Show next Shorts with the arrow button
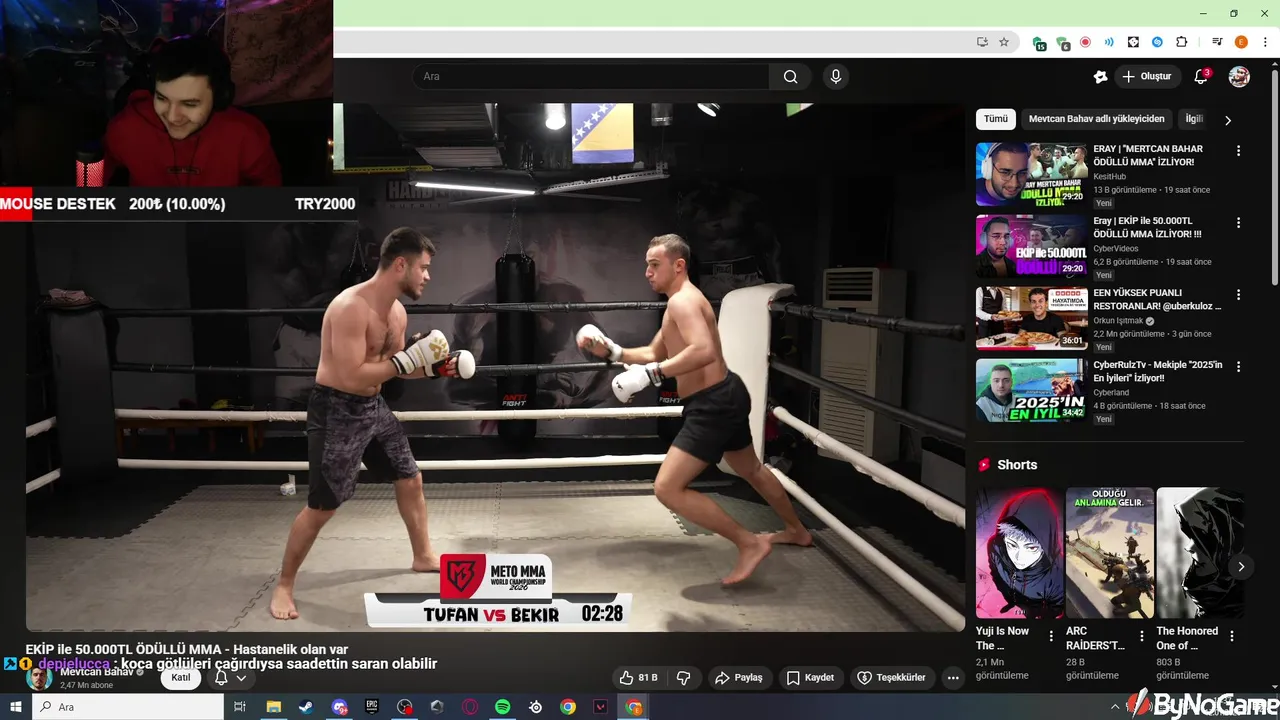Screen dimensions: 1280x720 pyautogui.click(x=1241, y=566)
